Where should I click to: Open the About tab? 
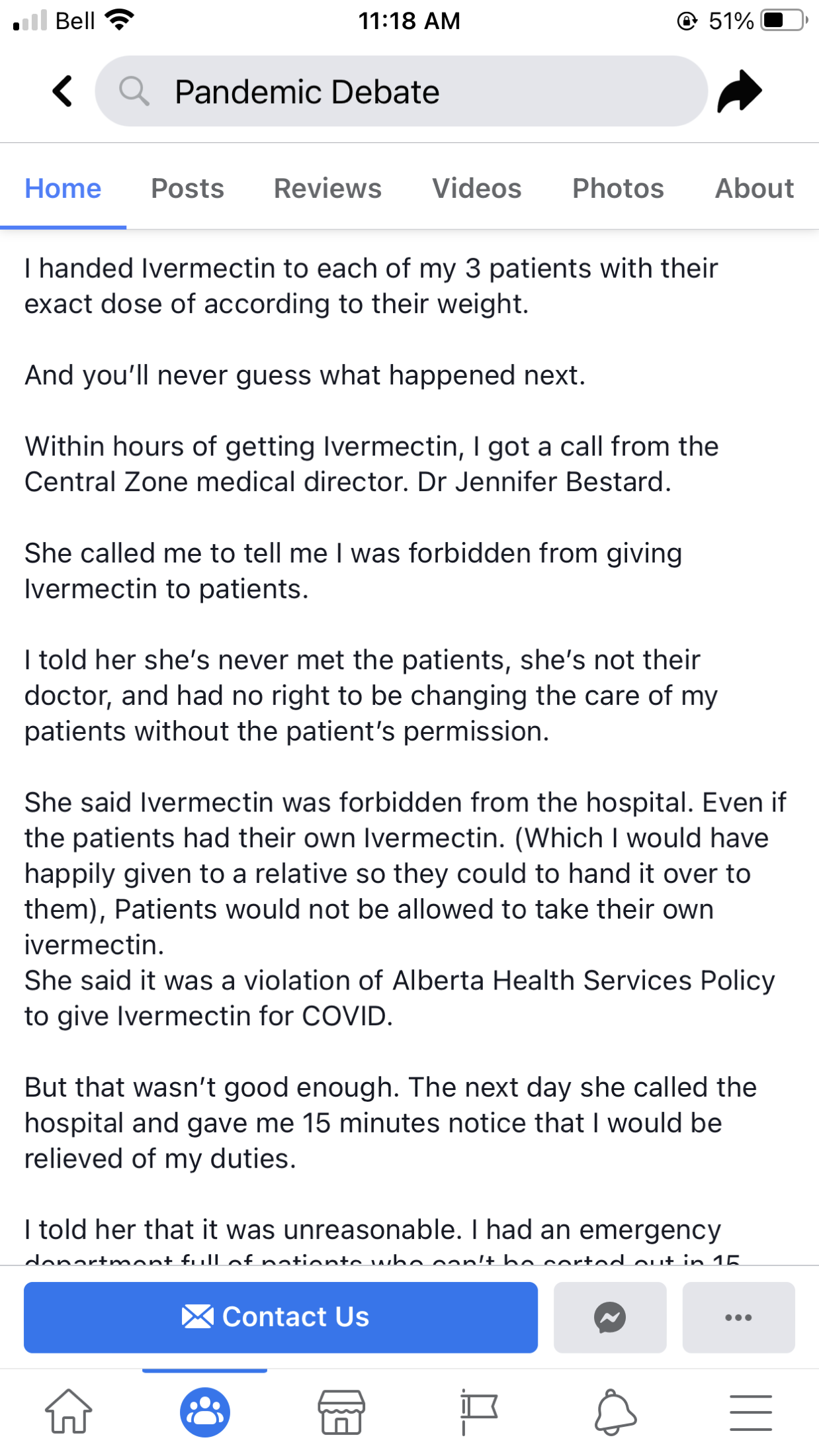tap(754, 189)
